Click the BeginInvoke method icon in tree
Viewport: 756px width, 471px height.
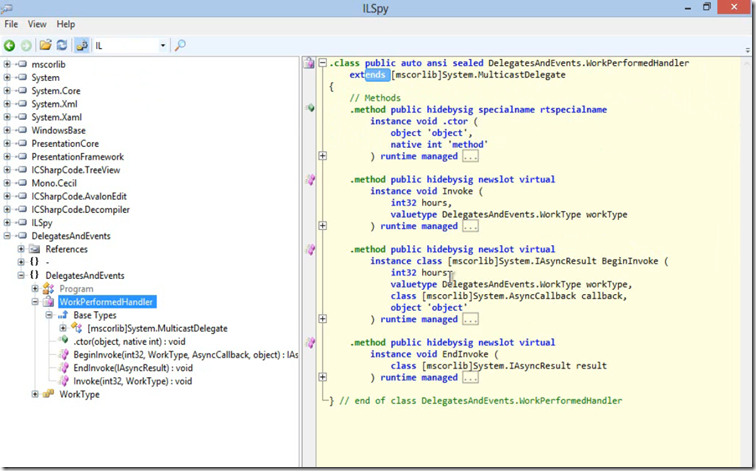(63, 355)
